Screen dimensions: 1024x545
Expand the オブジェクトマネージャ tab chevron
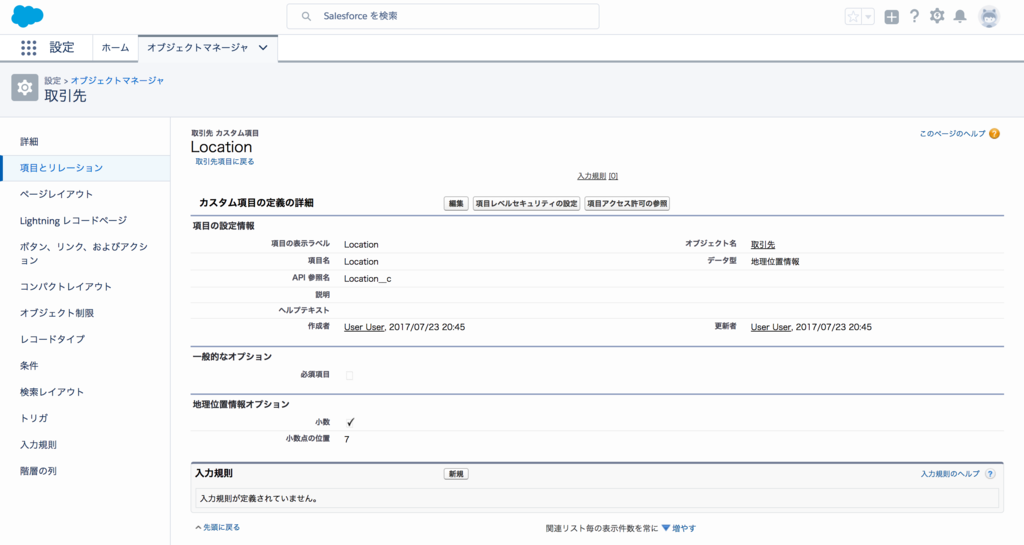[263, 48]
